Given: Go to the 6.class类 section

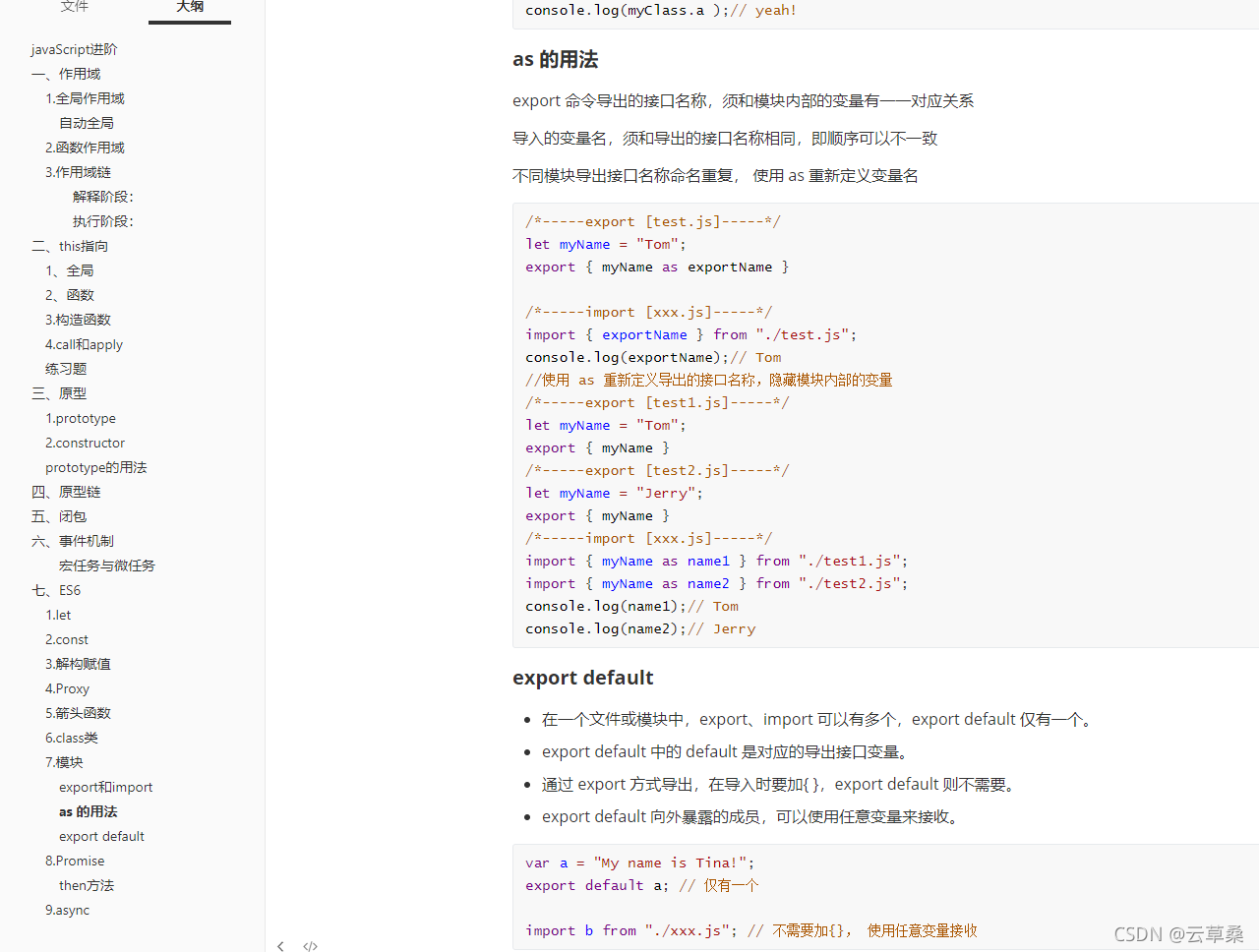Looking at the screenshot, I should click(x=72, y=738).
